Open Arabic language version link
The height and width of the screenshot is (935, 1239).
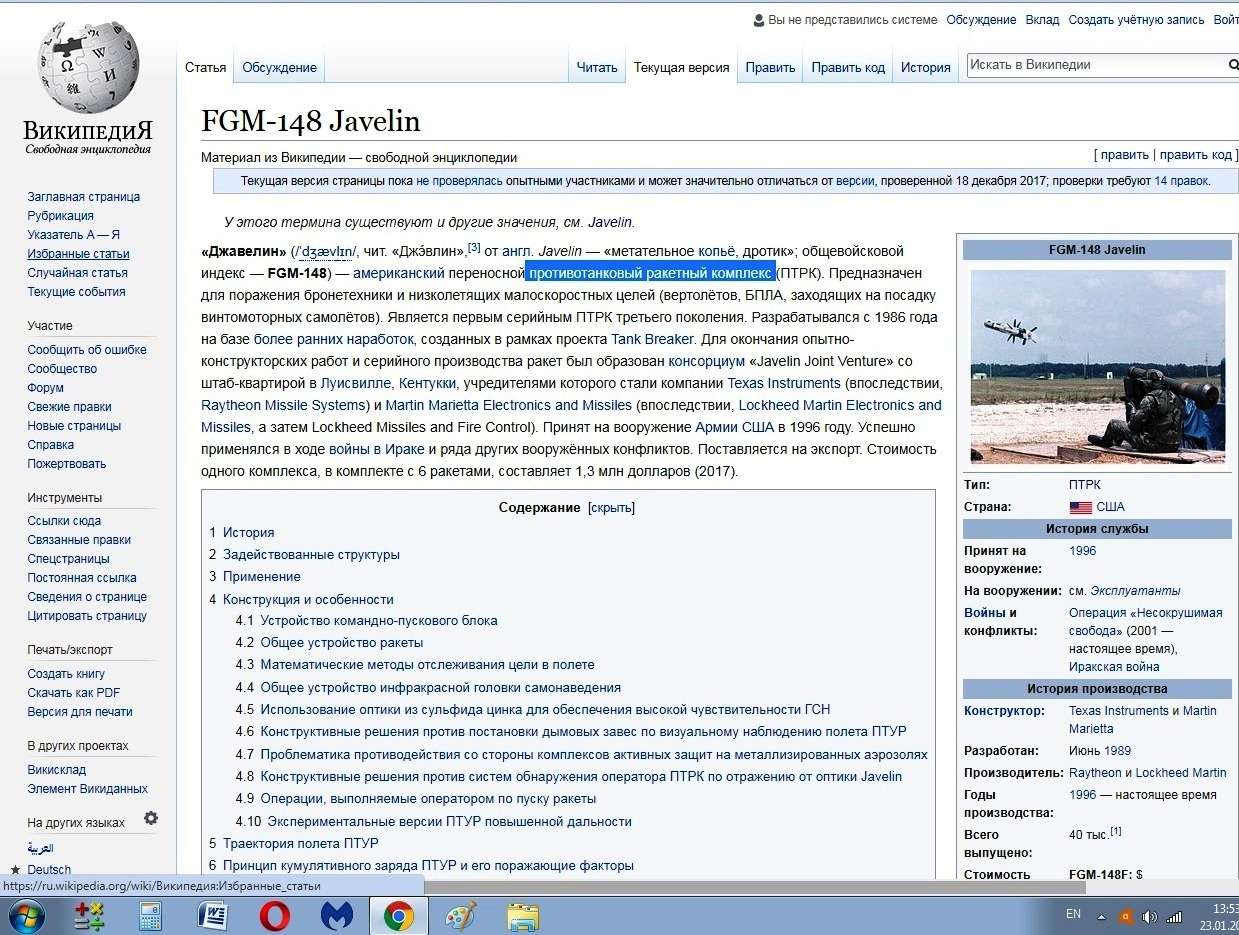pyautogui.click(x=40, y=849)
